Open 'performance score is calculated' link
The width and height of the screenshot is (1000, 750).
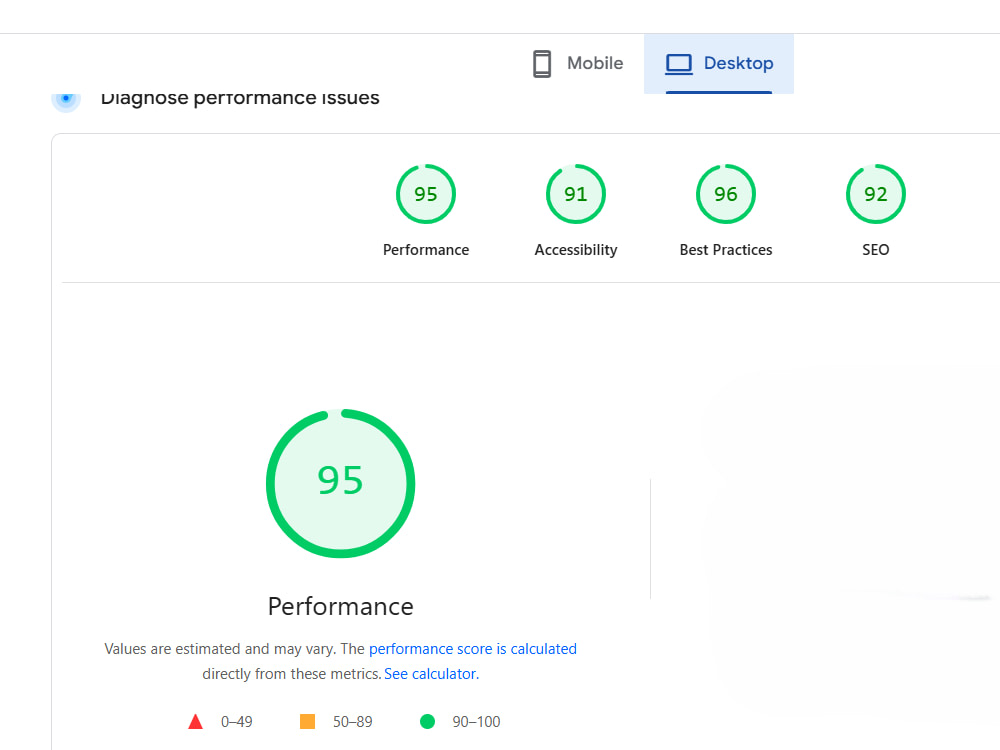(x=473, y=649)
